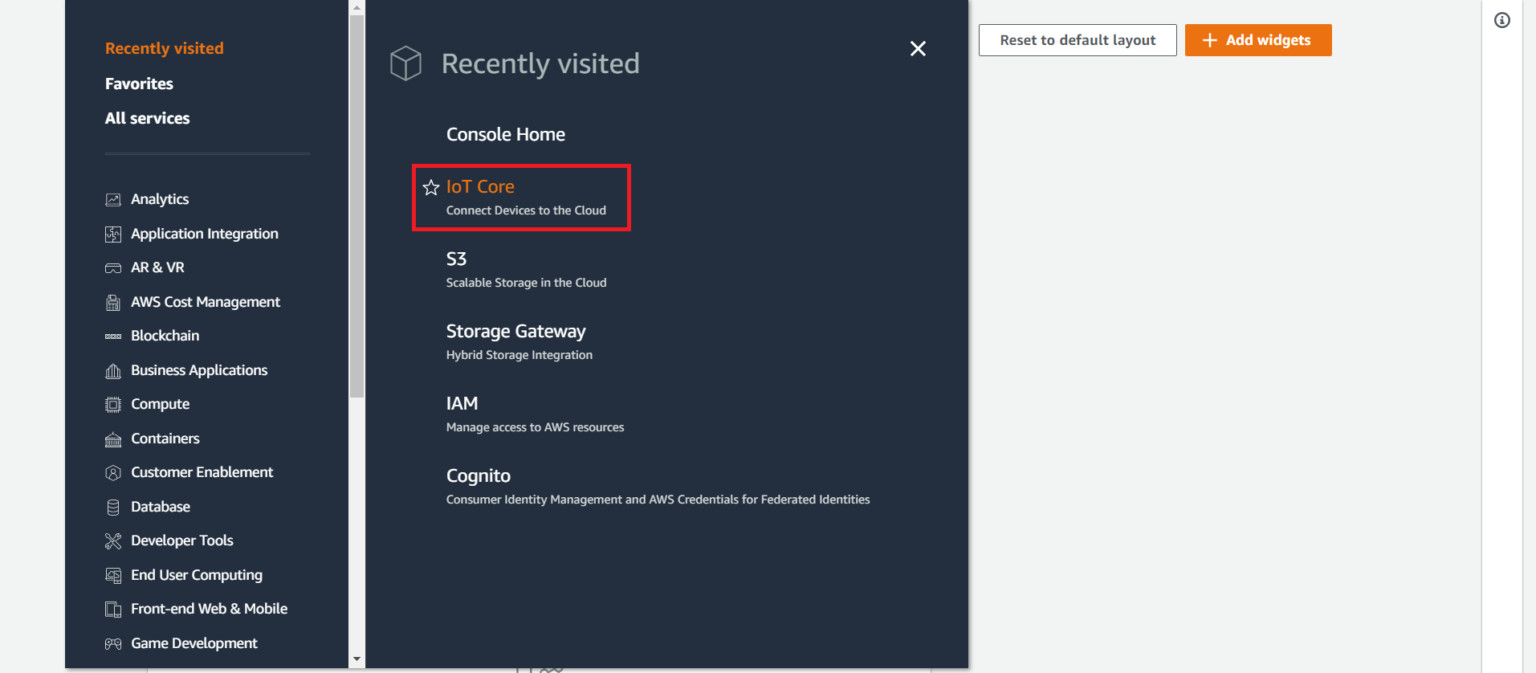Open the Game Development services icon
Image resolution: width=1536 pixels, height=673 pixels.
[113, 643]
